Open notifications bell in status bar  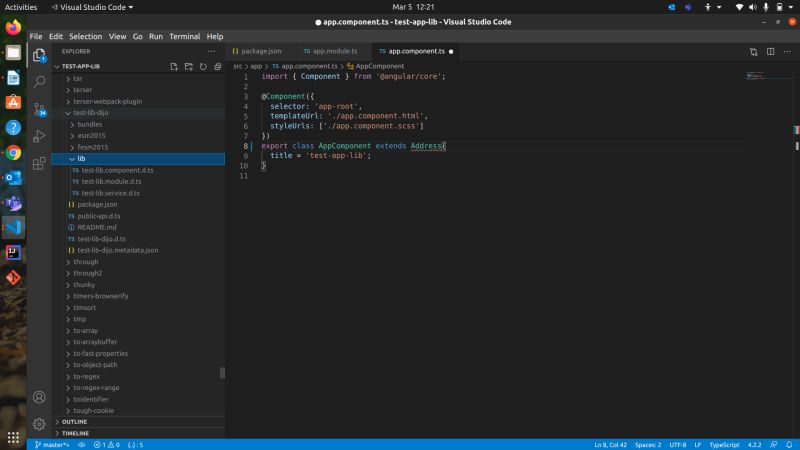tap(789, 445)
